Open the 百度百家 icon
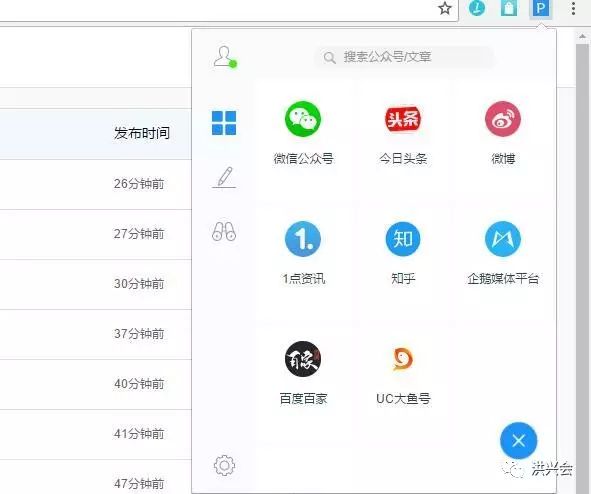 tap(303, 359)
